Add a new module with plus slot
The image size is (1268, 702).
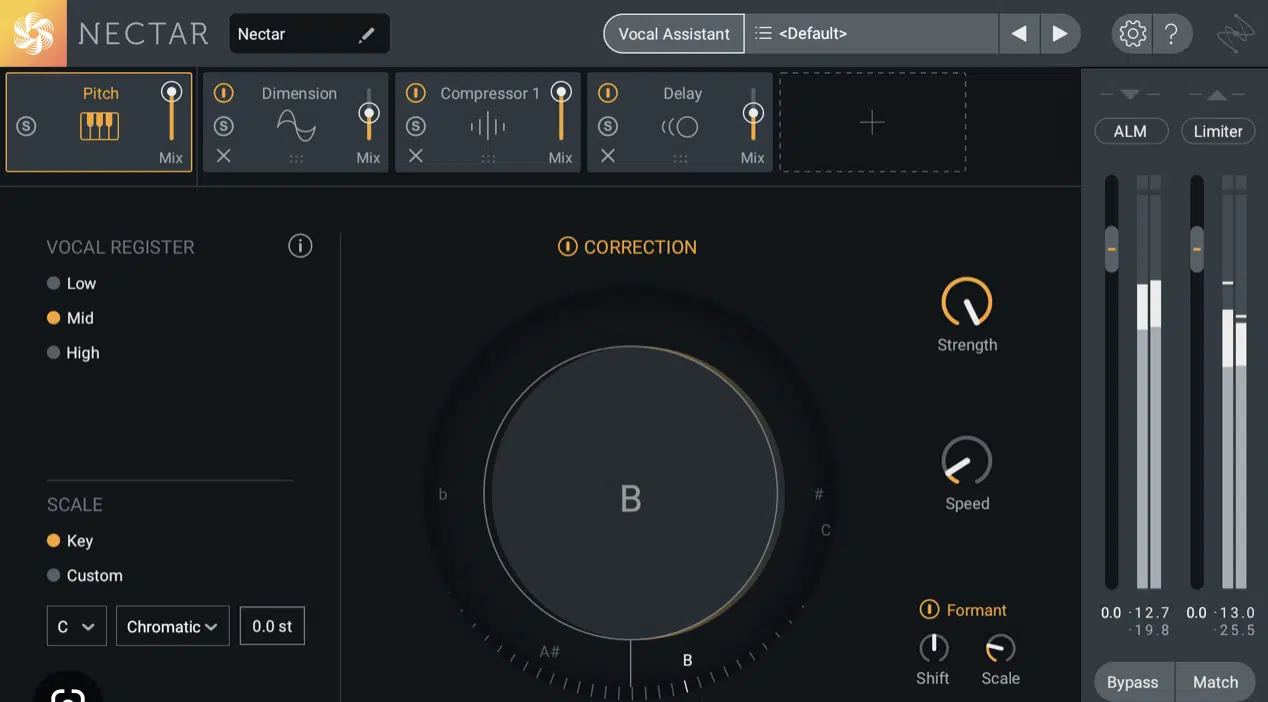click(872, 122)
